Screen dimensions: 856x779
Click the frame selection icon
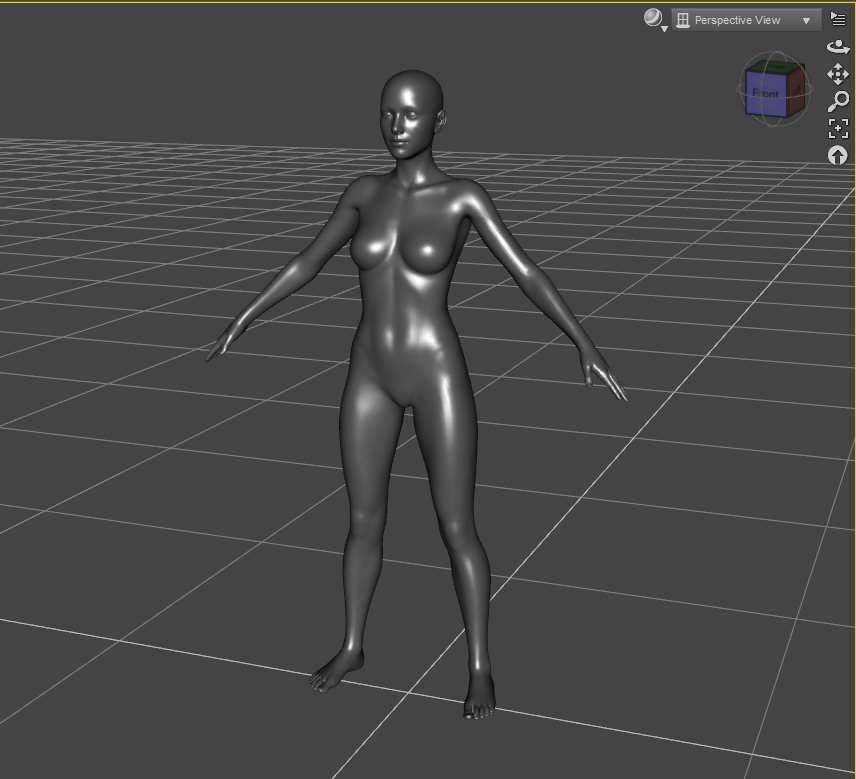click(x=838, y=129)
